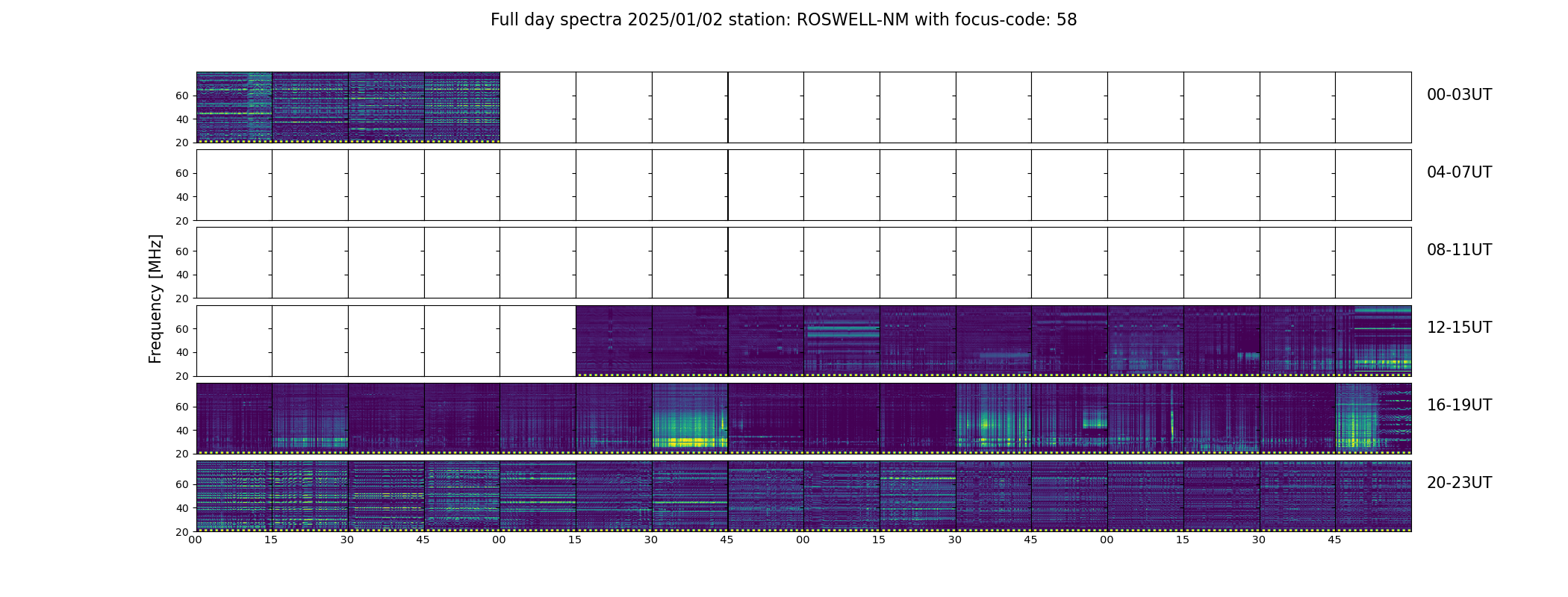1568x597 pixels.
Task: Open the 18:30–18:45 burst spectrum in the 16-19UT row
Action: (x=994, y=418)
